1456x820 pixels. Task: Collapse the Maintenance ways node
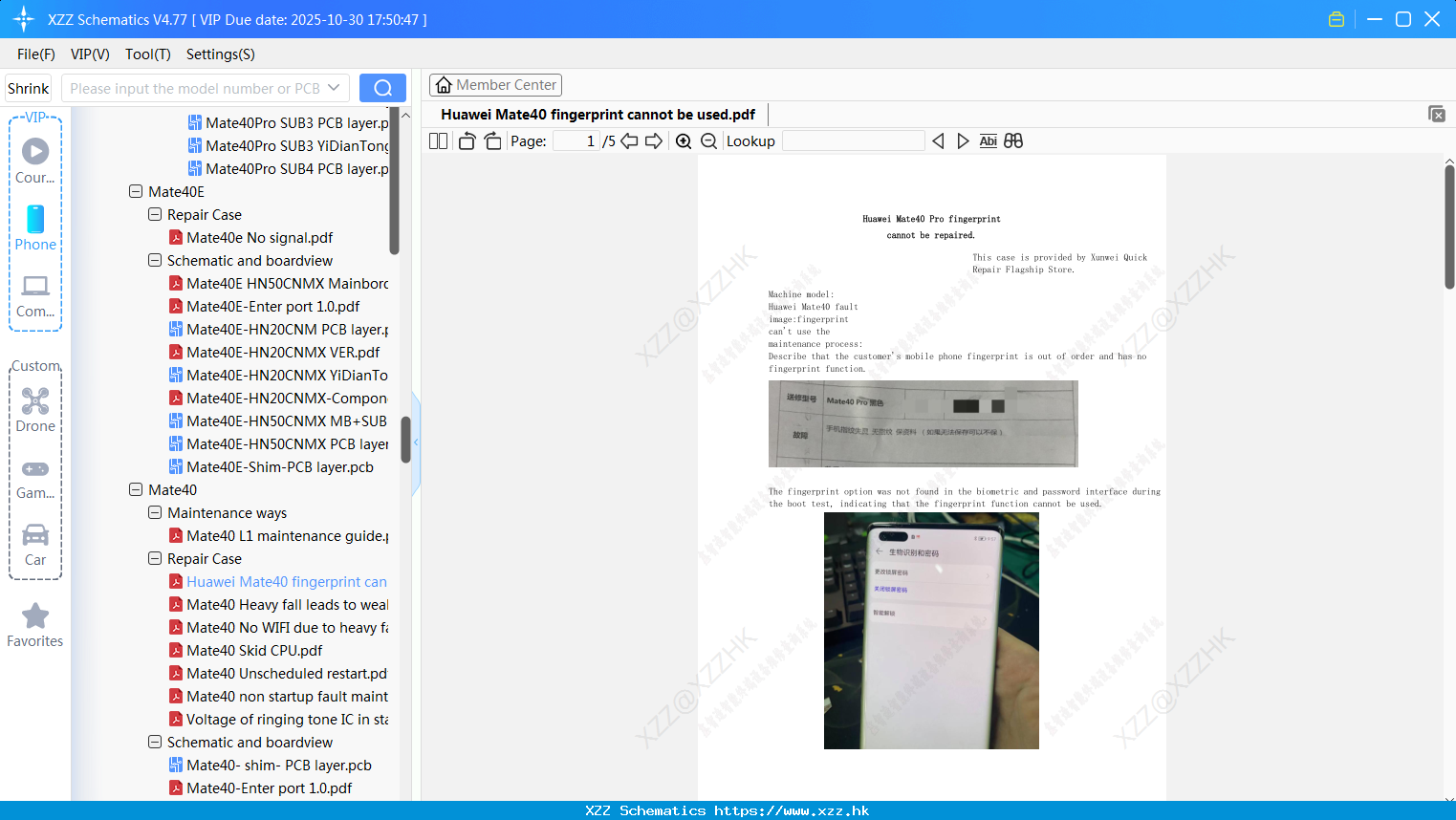pyautogui.click(x=155, y=512)
